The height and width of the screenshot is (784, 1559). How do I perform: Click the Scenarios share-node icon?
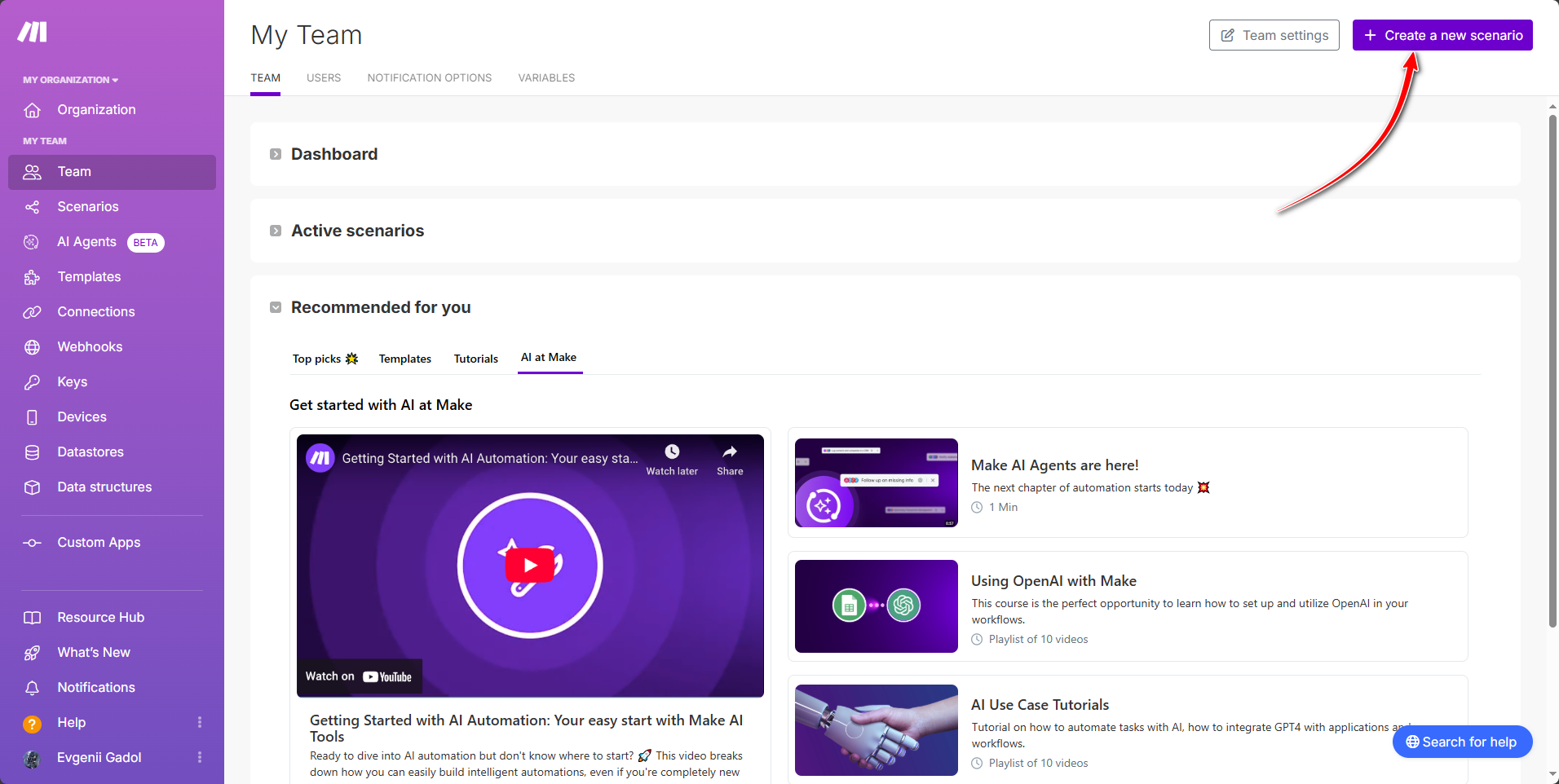pos(32,207)
